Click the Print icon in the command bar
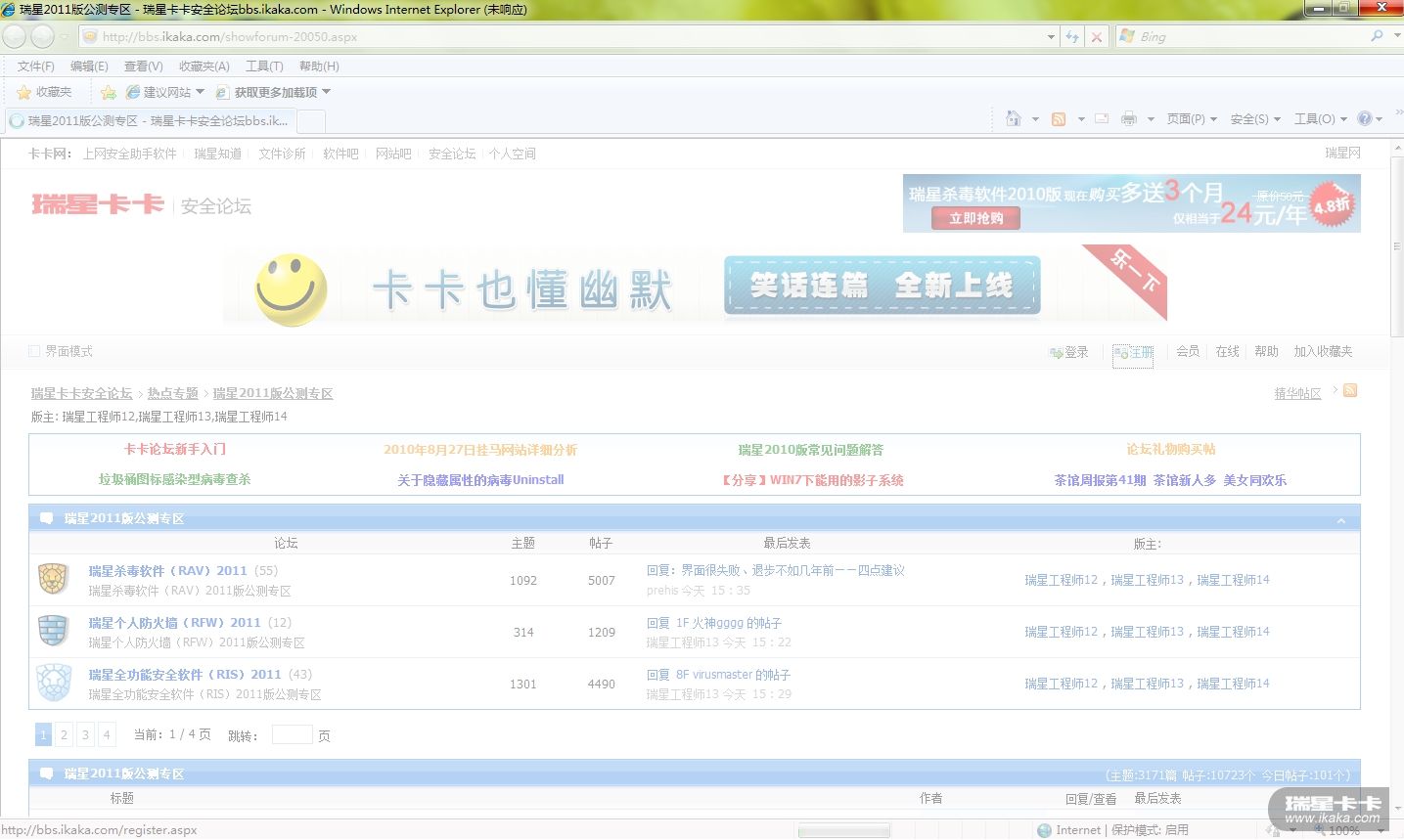Image resolution: width=1404 pixels, height=840 pixels. click(1129, 118)
